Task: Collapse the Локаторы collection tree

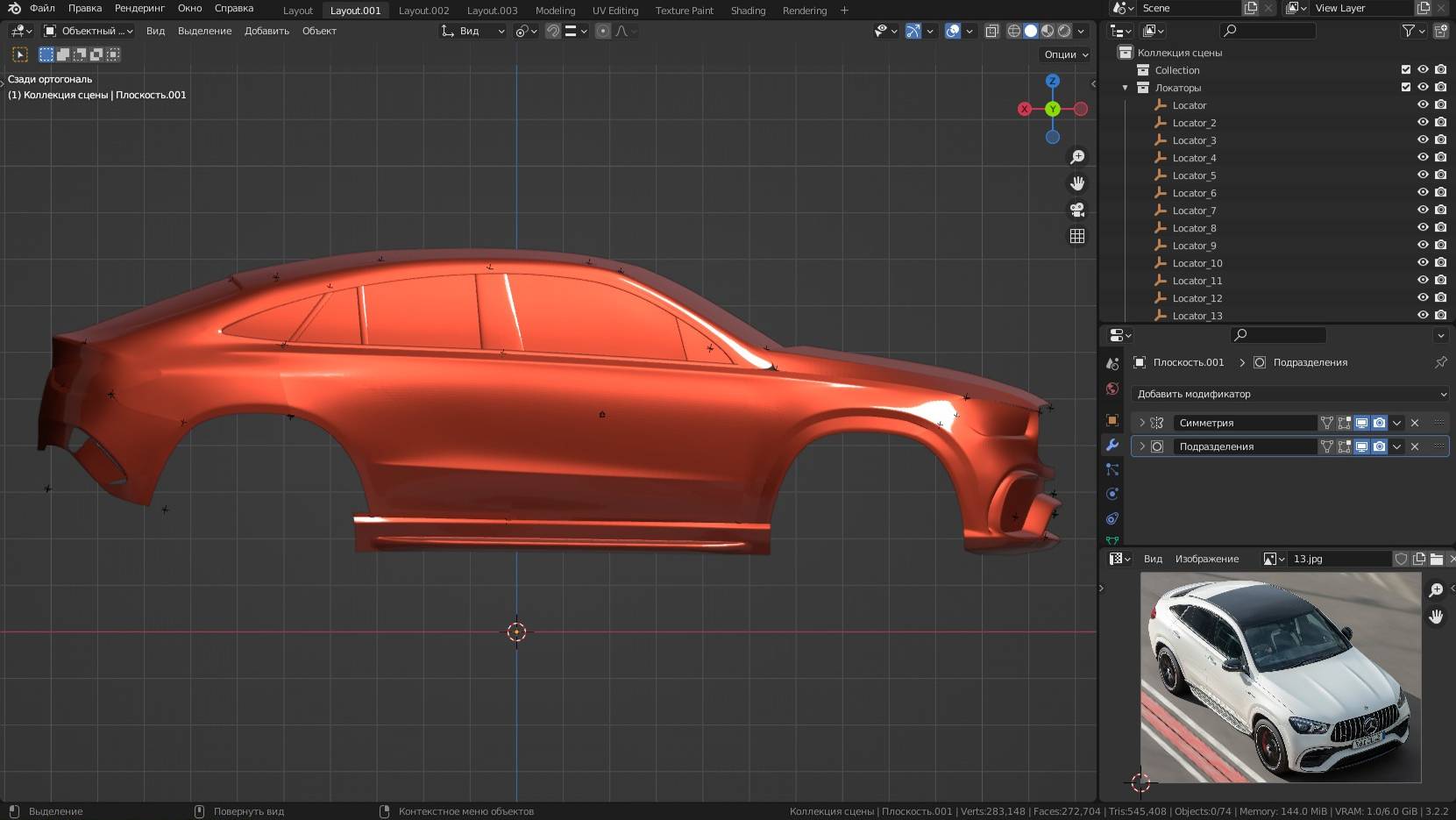Action: (1126, 88)
